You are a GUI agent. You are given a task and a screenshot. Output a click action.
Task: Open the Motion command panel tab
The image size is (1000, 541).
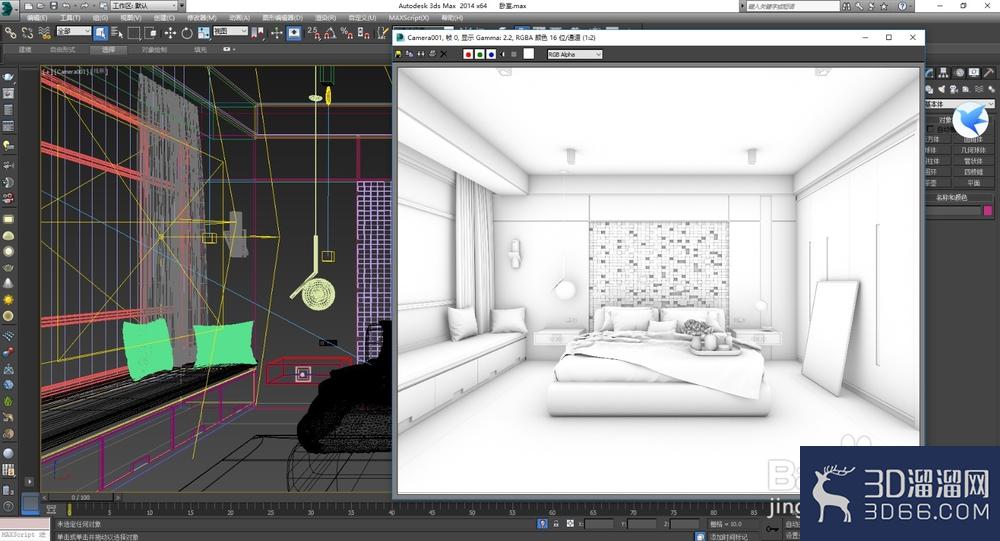[x=959, y=73]
